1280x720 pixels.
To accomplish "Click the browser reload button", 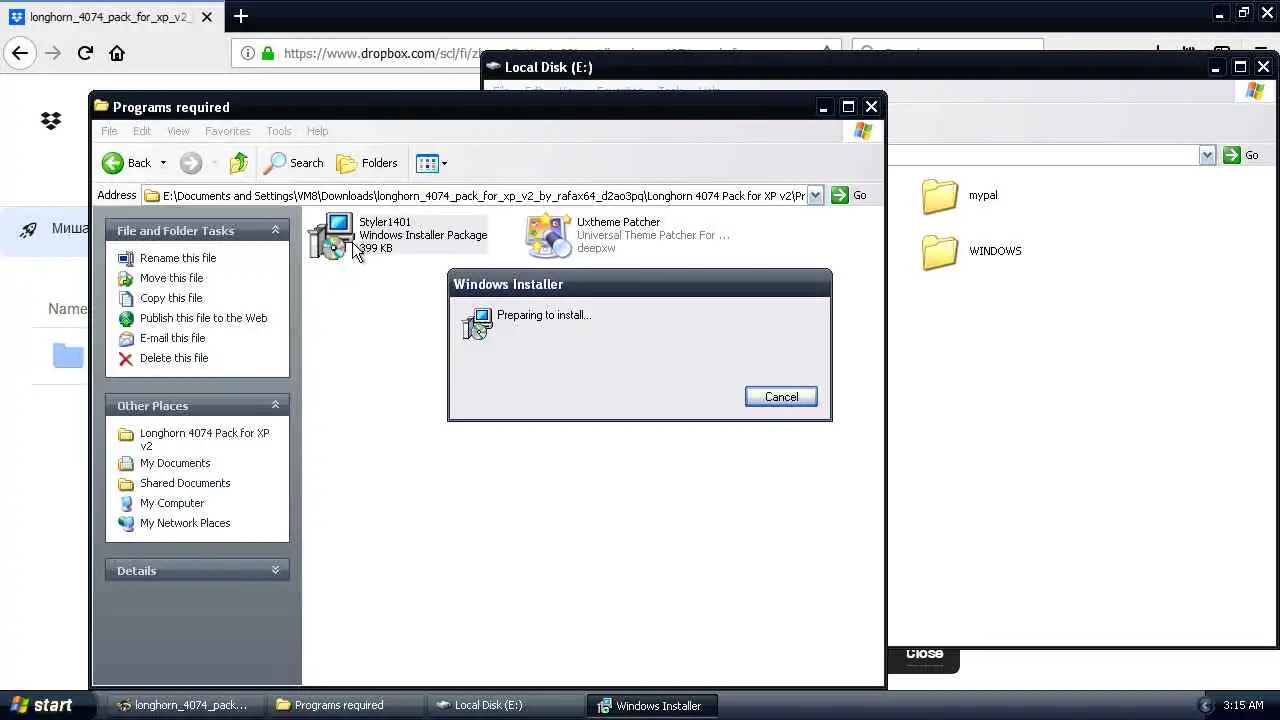I will point(85,53).
